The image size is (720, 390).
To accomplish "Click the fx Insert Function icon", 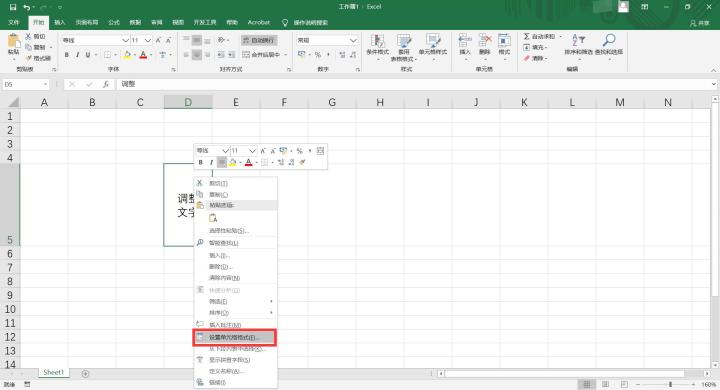I will [x=106, y=85].
